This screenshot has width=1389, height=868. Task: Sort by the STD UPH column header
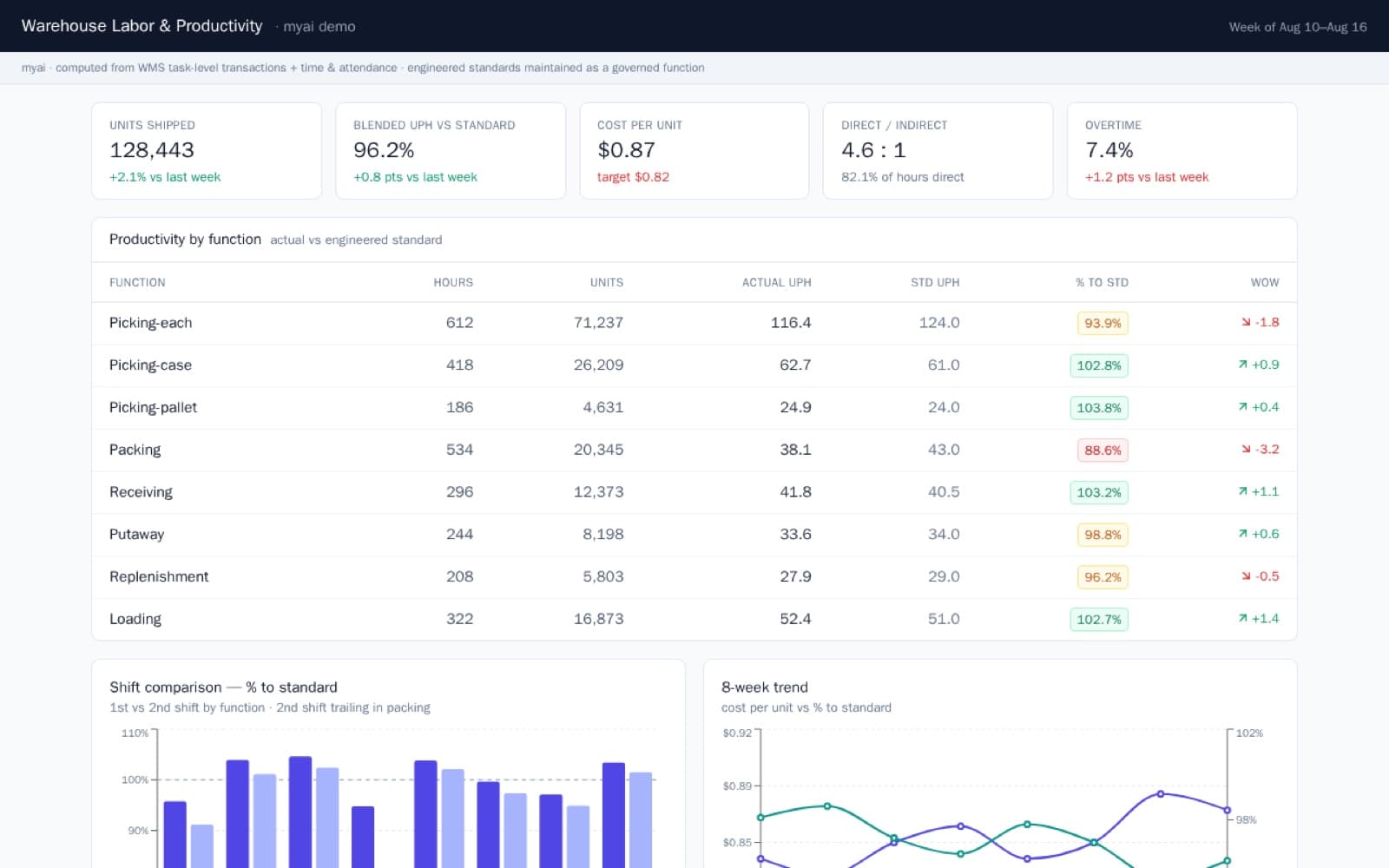tap(935, 282)
